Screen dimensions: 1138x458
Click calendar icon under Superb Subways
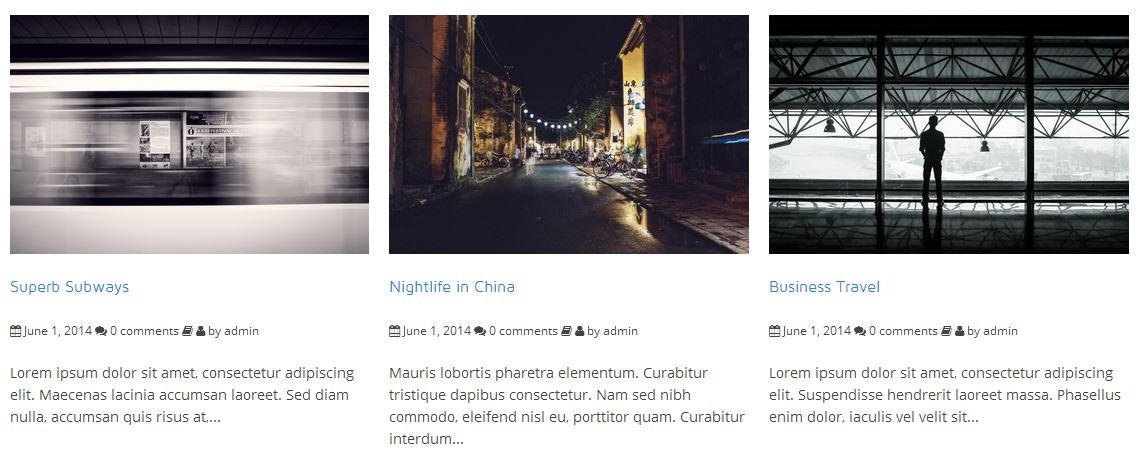click(15, 331)
